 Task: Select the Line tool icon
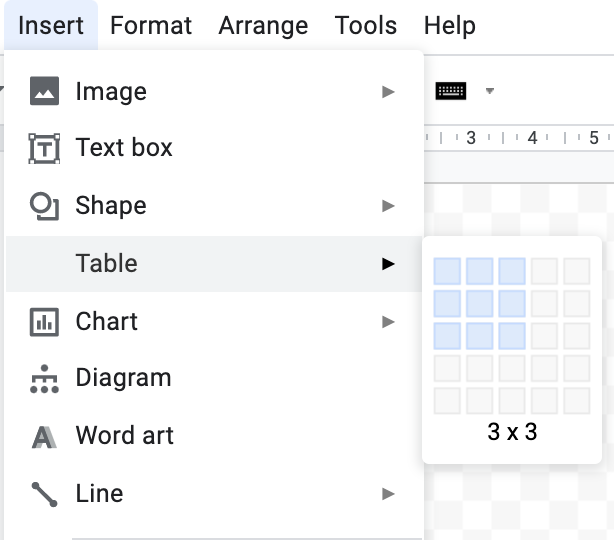click(44, 494)
